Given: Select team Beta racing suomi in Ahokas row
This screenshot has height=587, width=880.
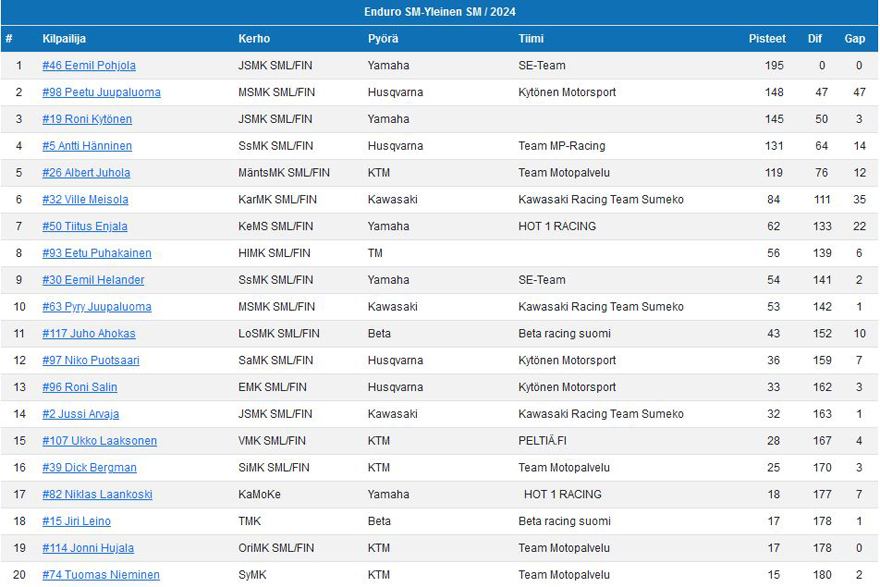Looking at the screenshot, I should (x=564, y=334).
